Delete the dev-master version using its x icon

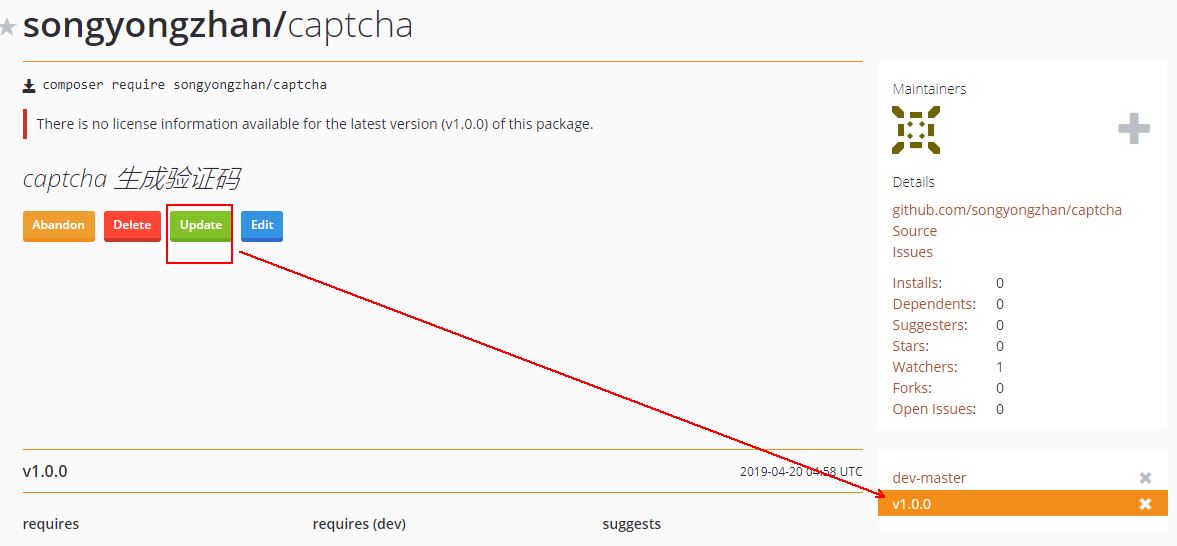tap(1145, 478)
